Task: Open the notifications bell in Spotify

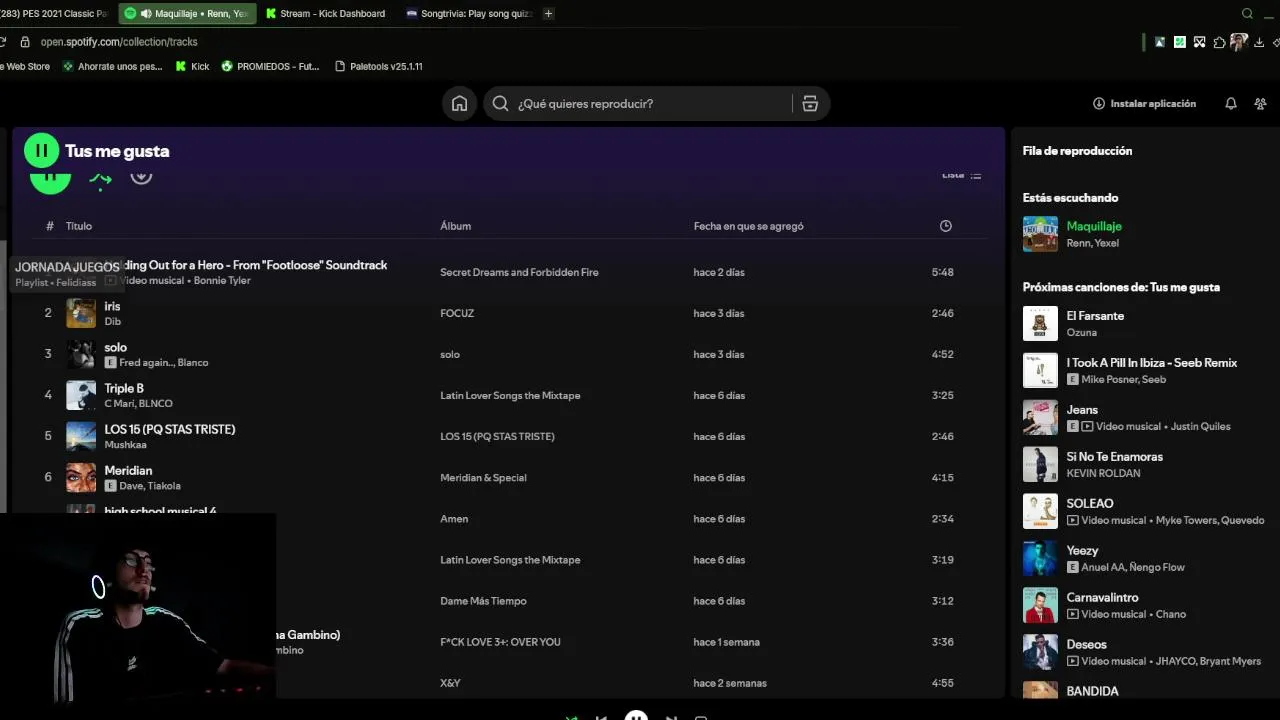Action: [x=1231, y=103]
